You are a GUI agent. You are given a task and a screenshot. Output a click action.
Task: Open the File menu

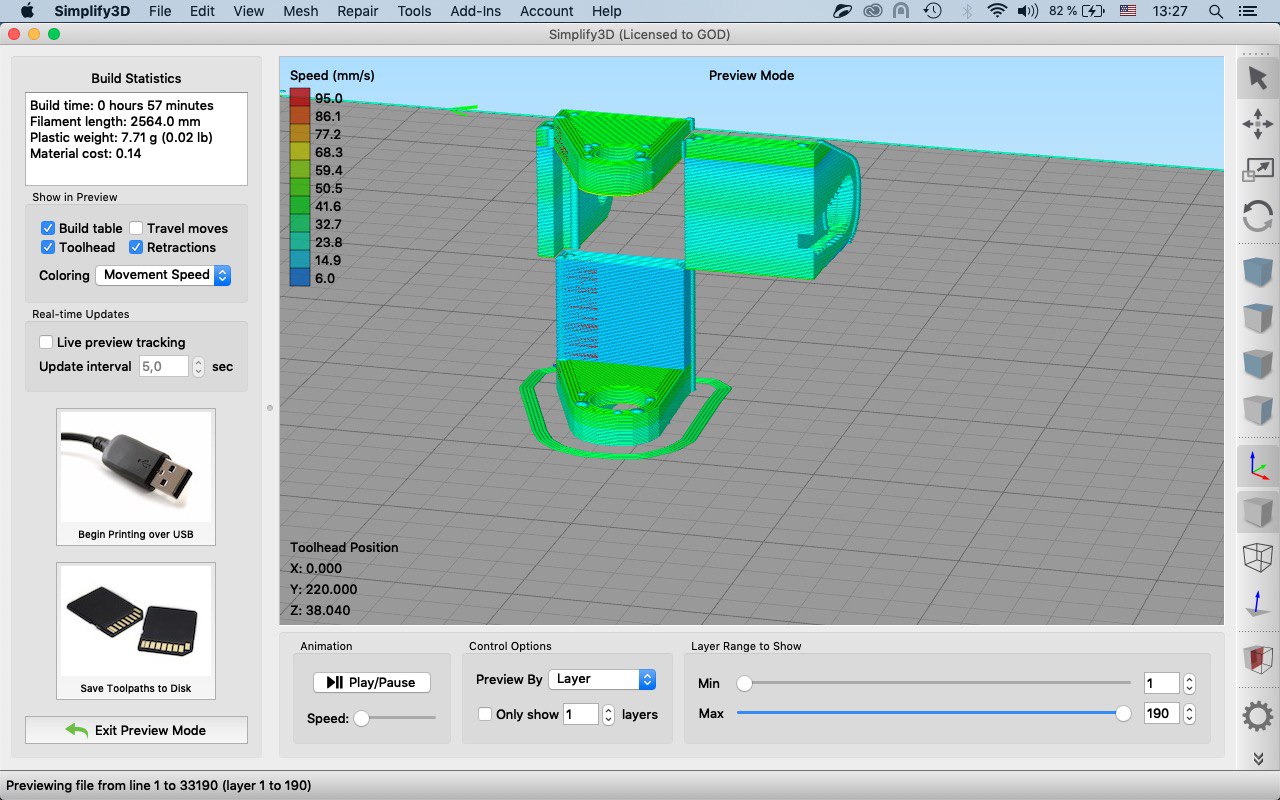tap(160, 11)
